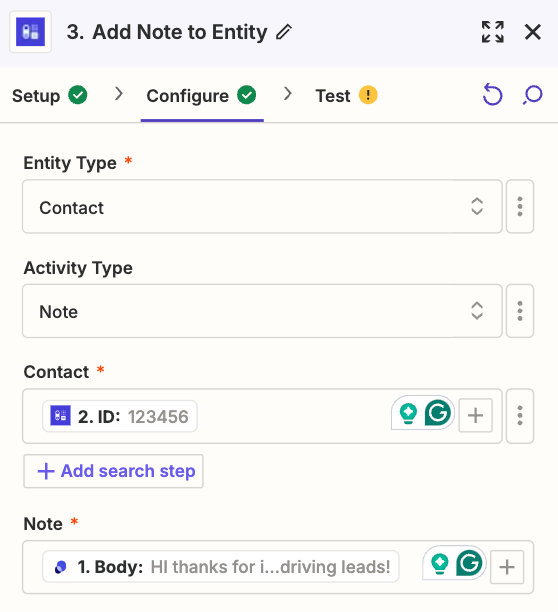Click Add search step button
The image size is (558, 612).
[x=113, y=471]
